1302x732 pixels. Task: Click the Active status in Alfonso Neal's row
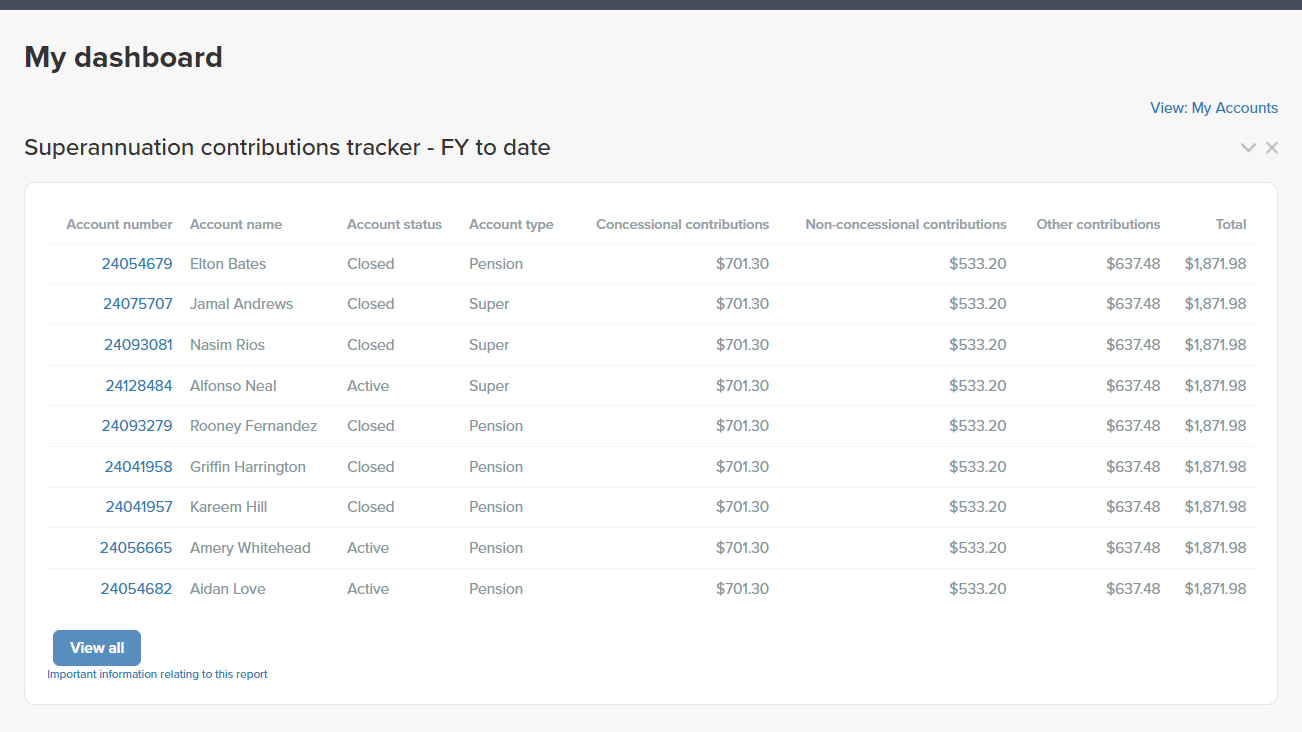[x=368, y=386]
